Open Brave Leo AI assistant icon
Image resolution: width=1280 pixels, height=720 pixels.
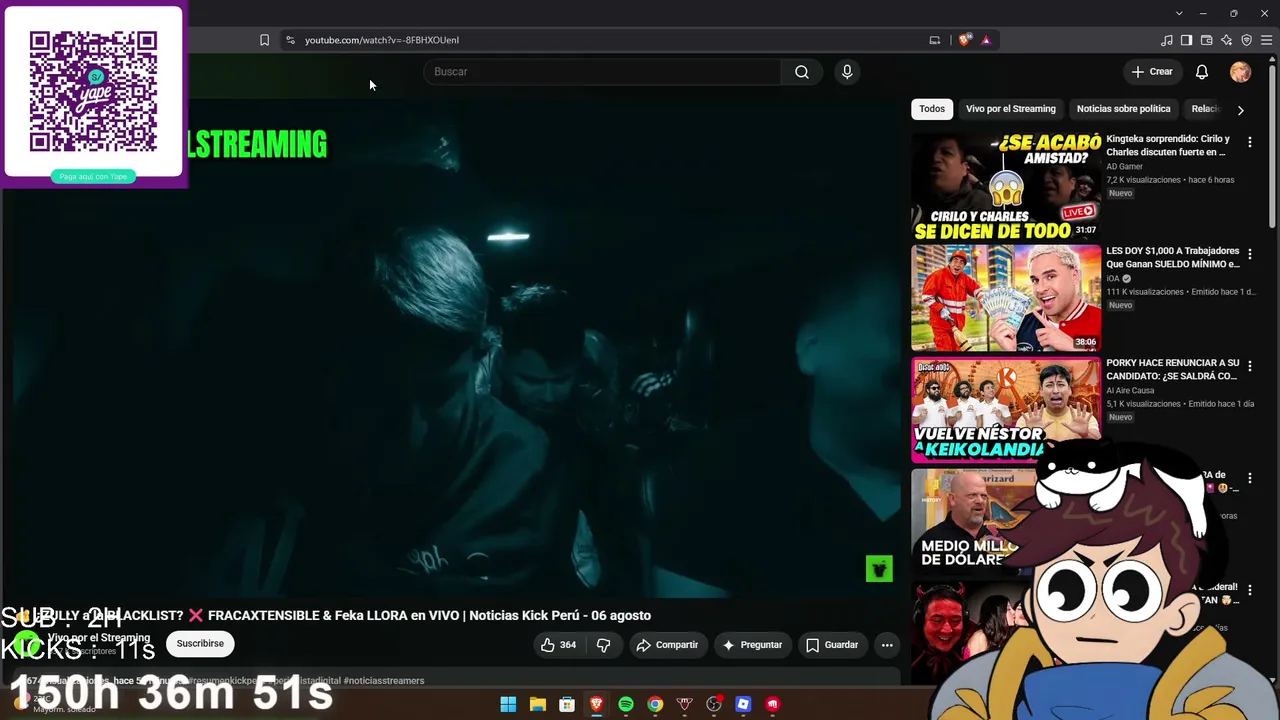click(x=1227, y=40)
